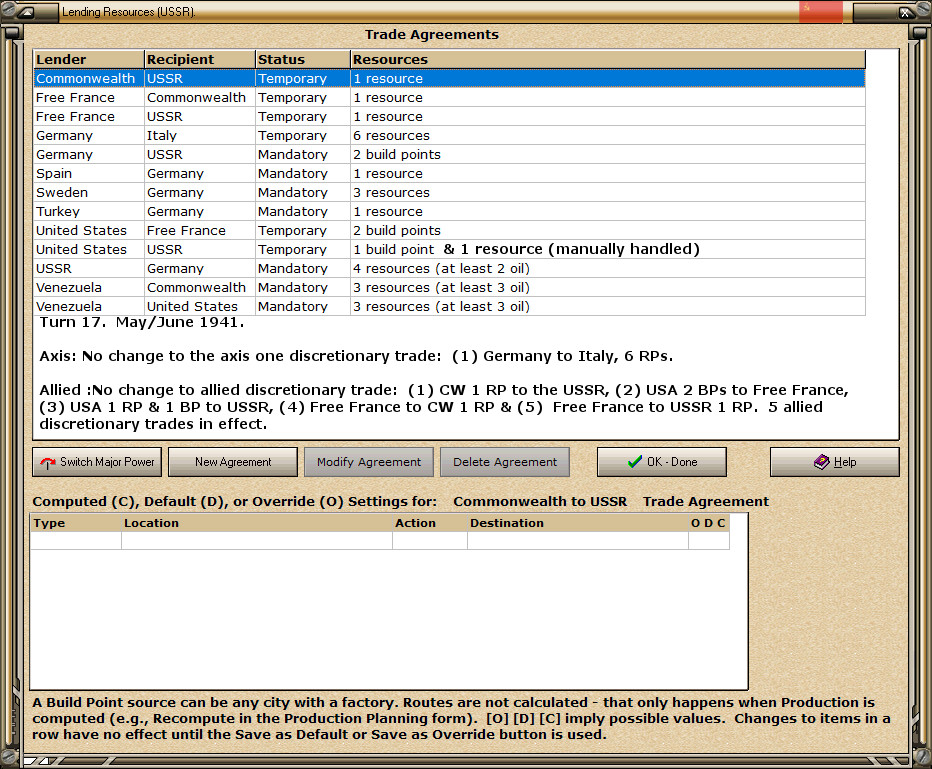Select Spain to Germany agreement row

click(449, 174)
